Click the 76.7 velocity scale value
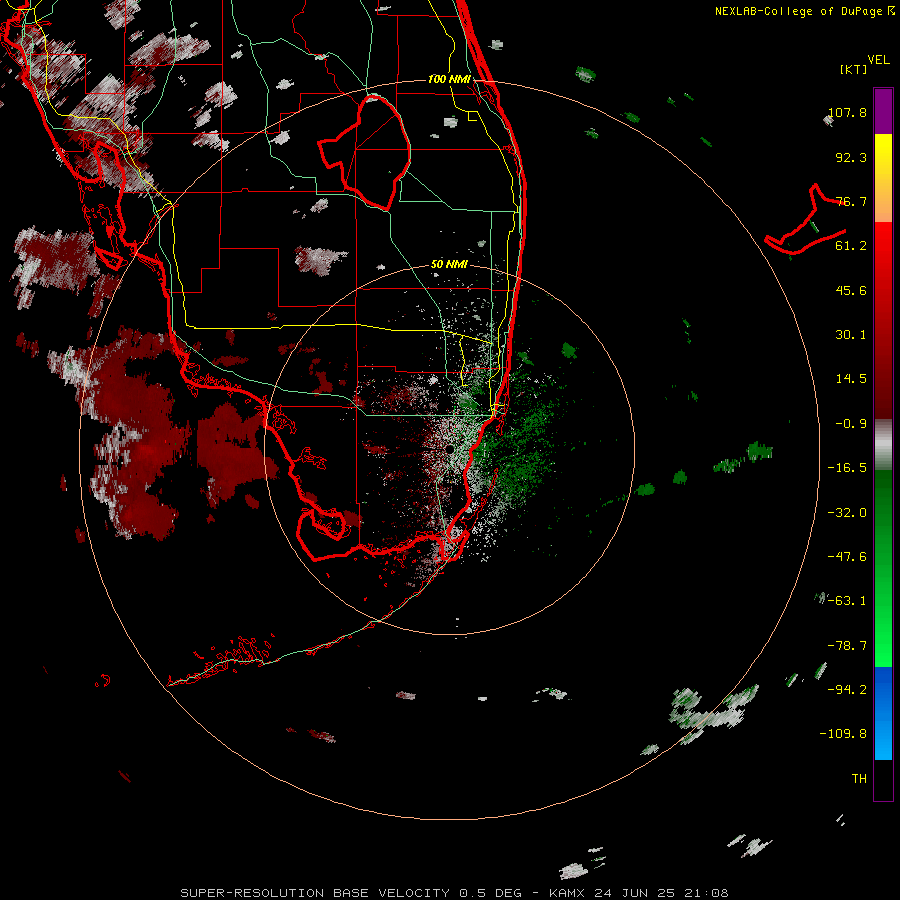The width and height of the screenshot is (900, 900). click(851, 201)
